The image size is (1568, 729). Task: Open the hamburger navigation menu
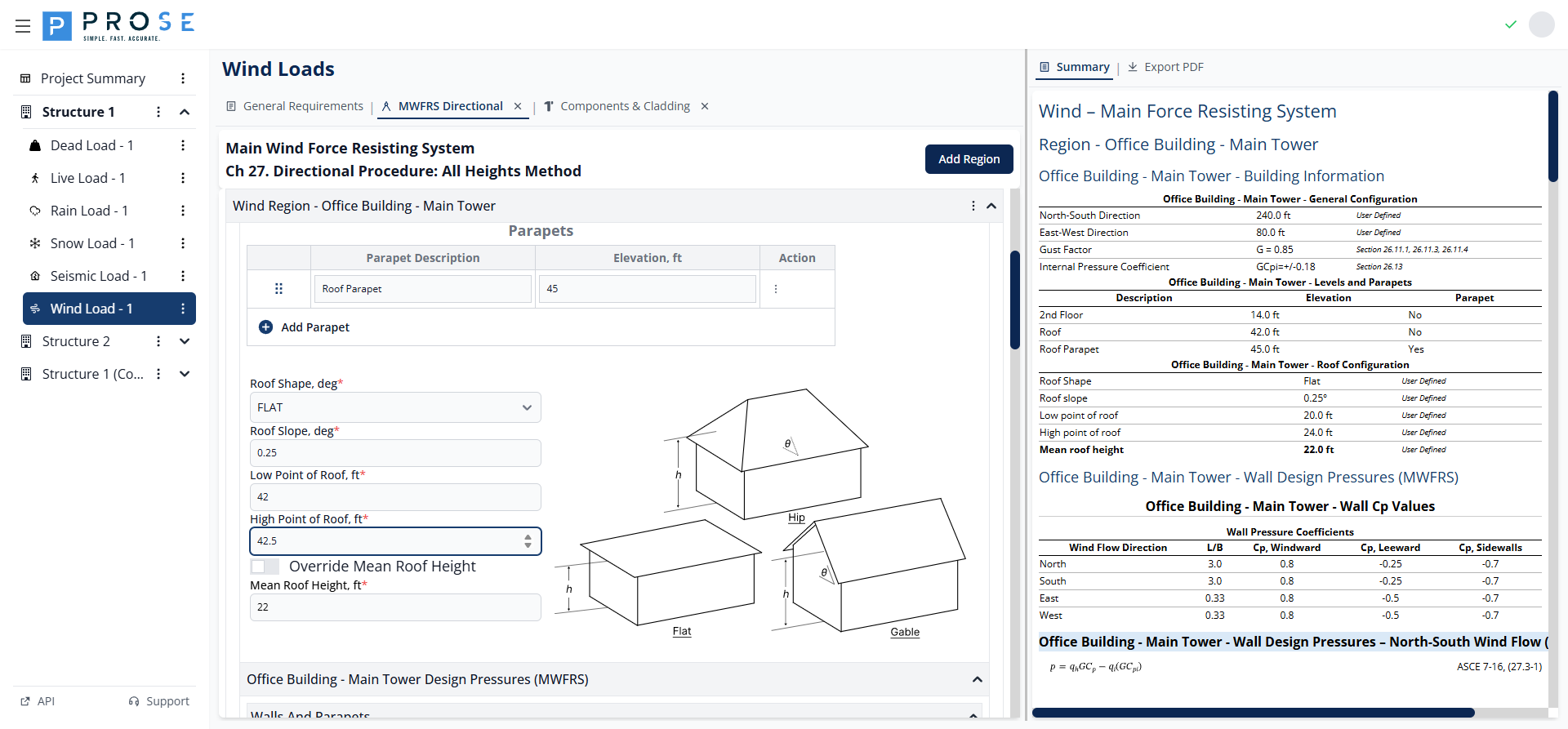coord(23,26)
